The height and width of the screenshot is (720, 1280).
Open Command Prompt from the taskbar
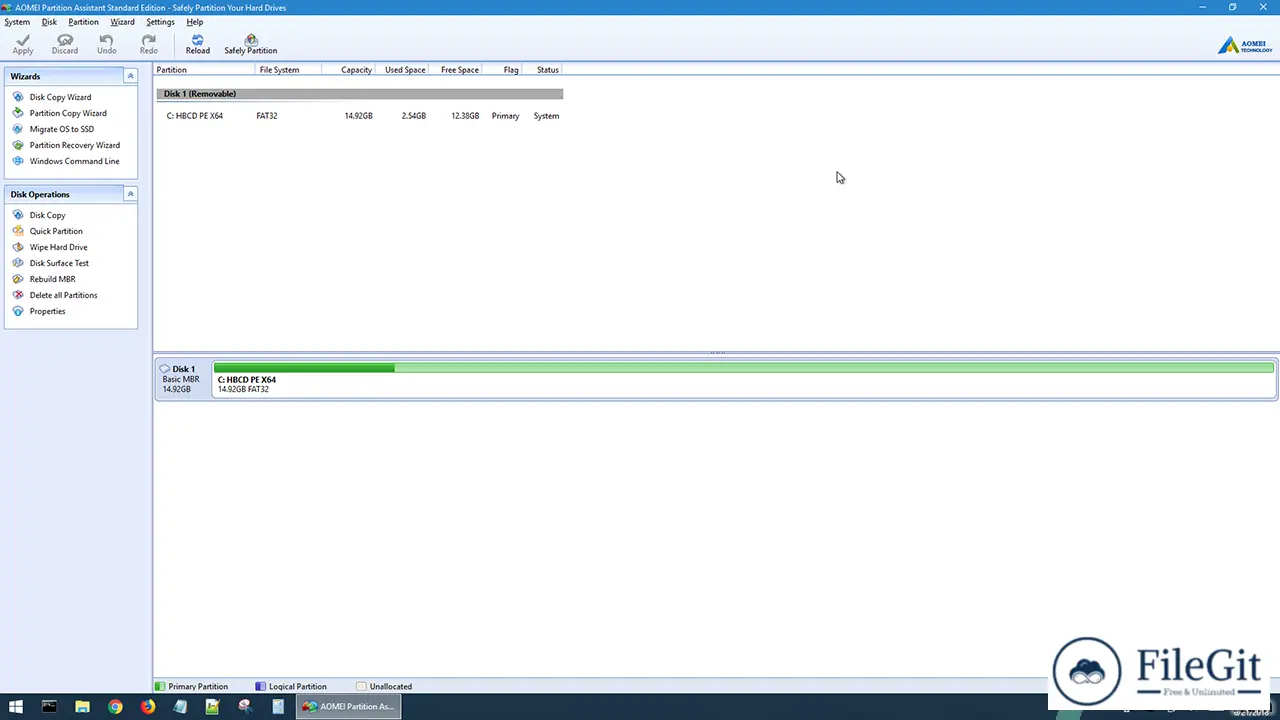coord(49,706)
